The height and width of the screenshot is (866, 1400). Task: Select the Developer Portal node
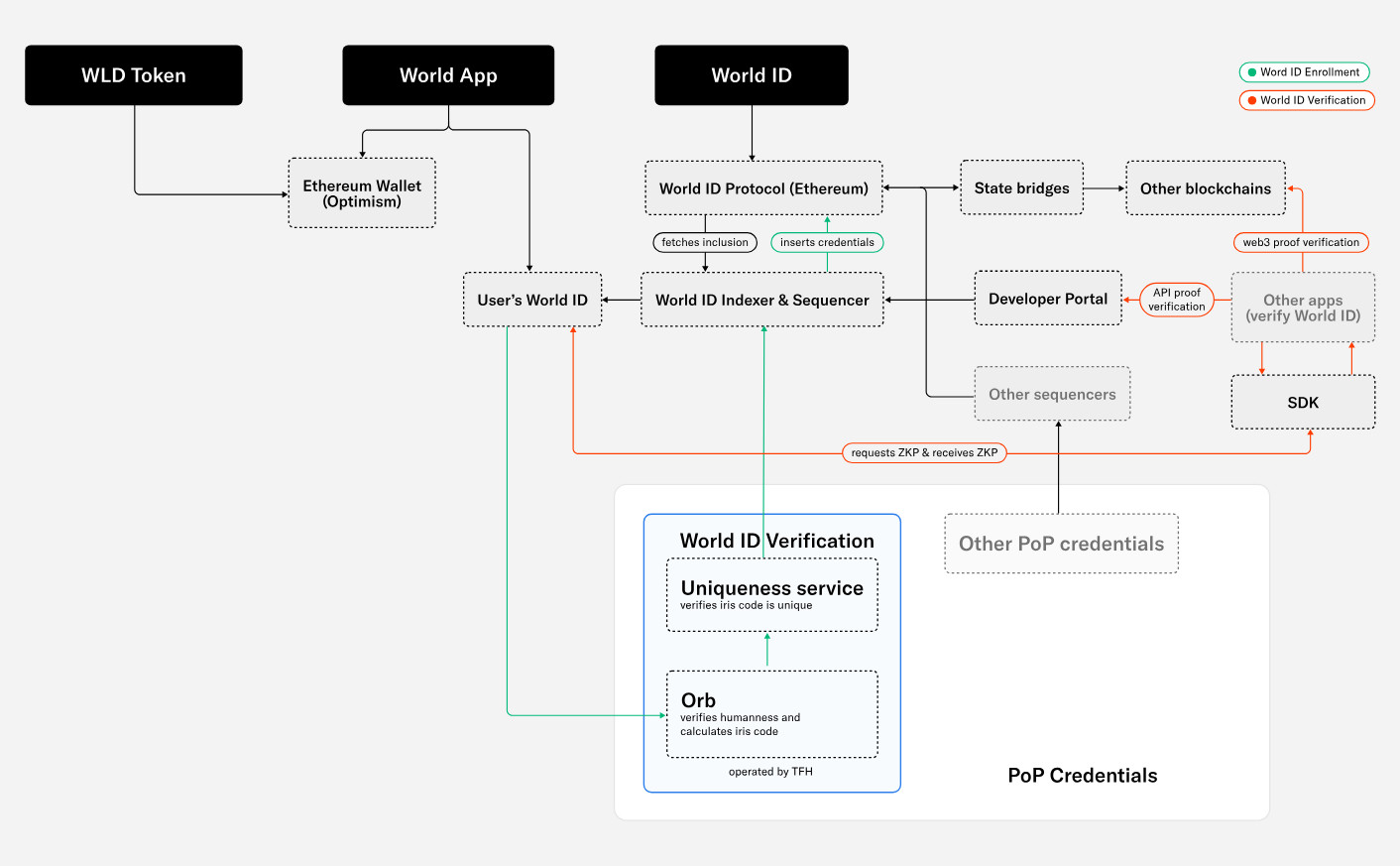pyautogui.click(x=1048, y=299)
